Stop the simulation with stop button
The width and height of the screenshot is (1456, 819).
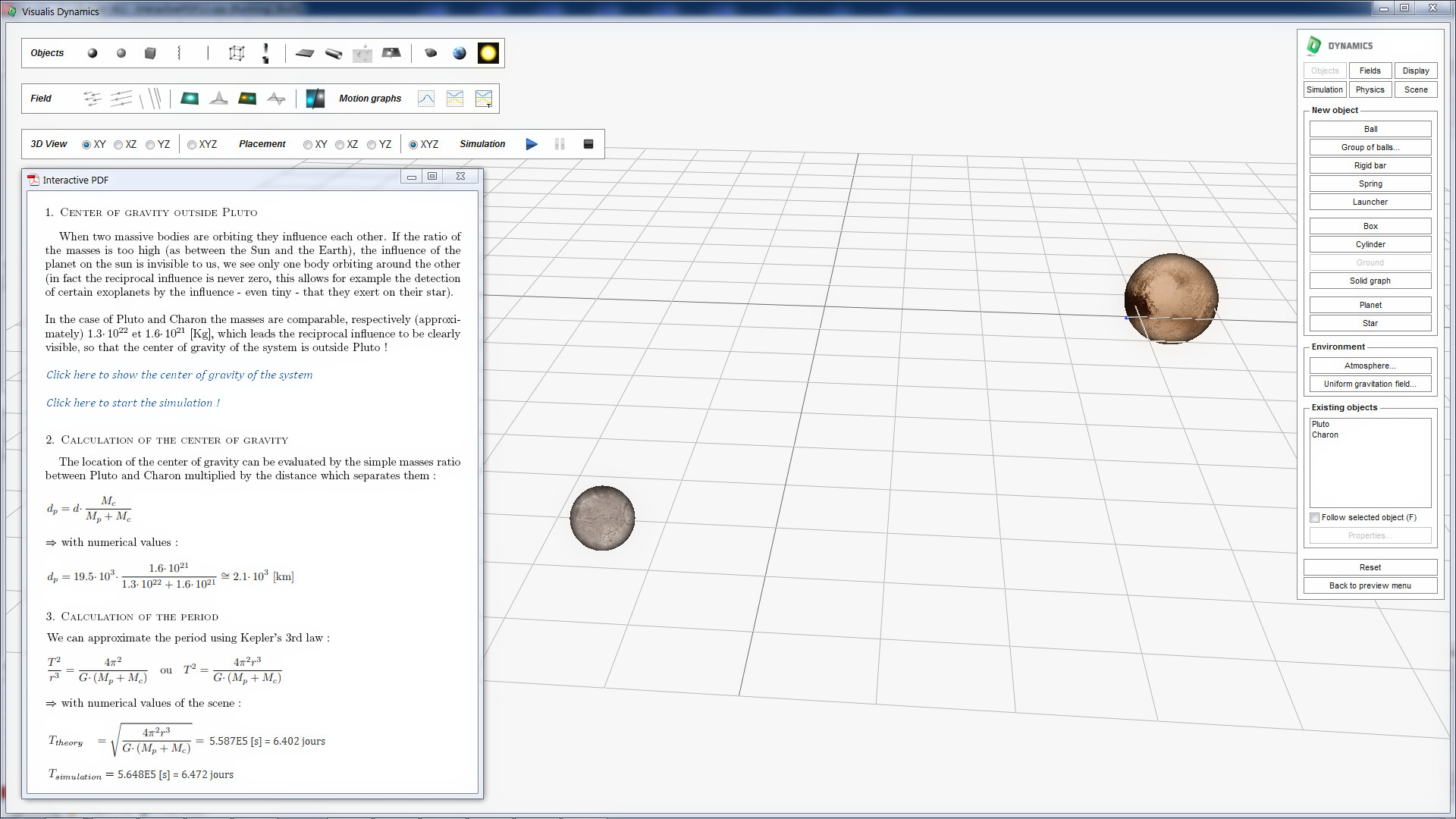pos(588,144)
